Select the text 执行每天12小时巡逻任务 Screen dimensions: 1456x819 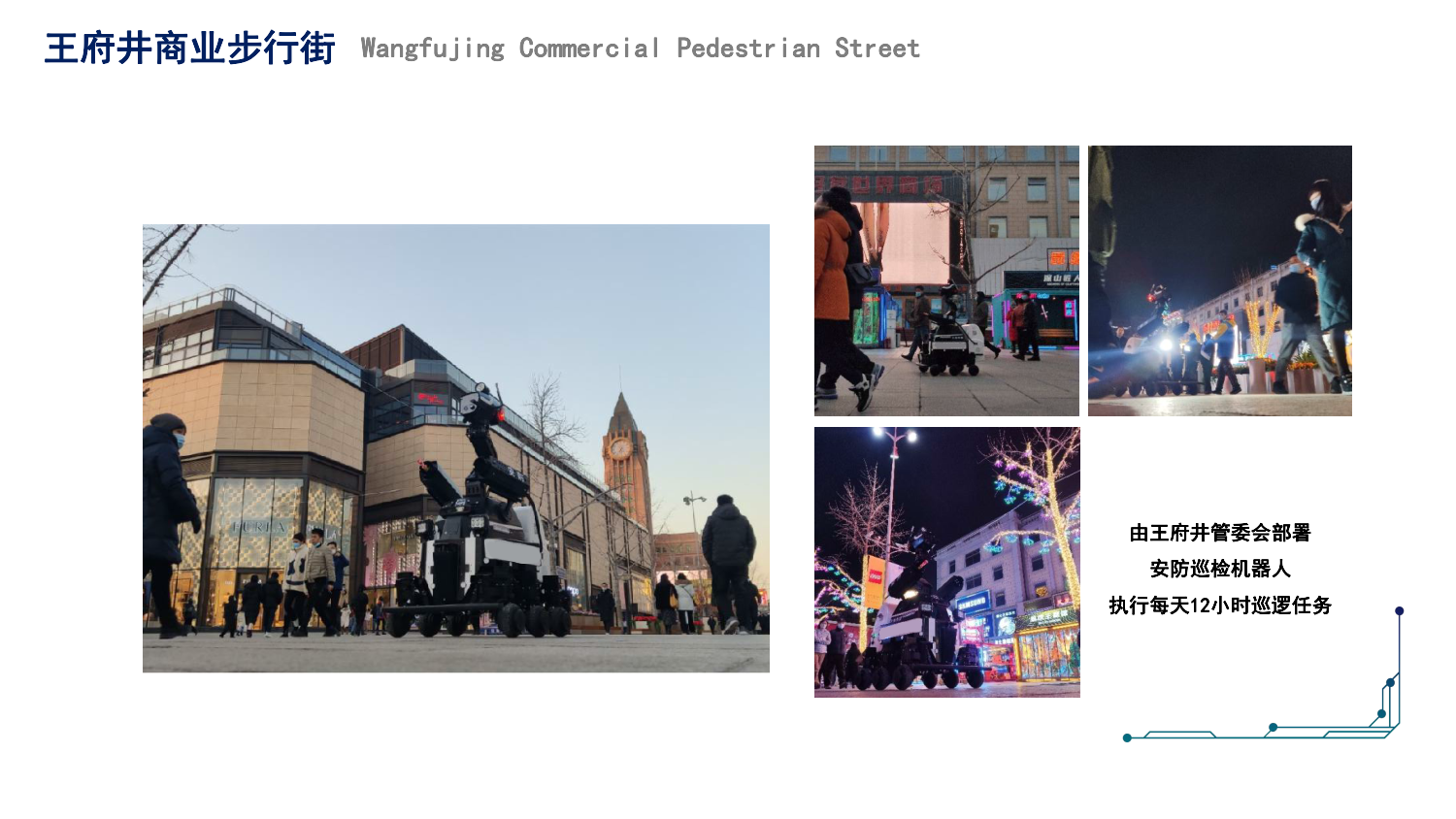pyautogui.click(x=1219, y=606)
